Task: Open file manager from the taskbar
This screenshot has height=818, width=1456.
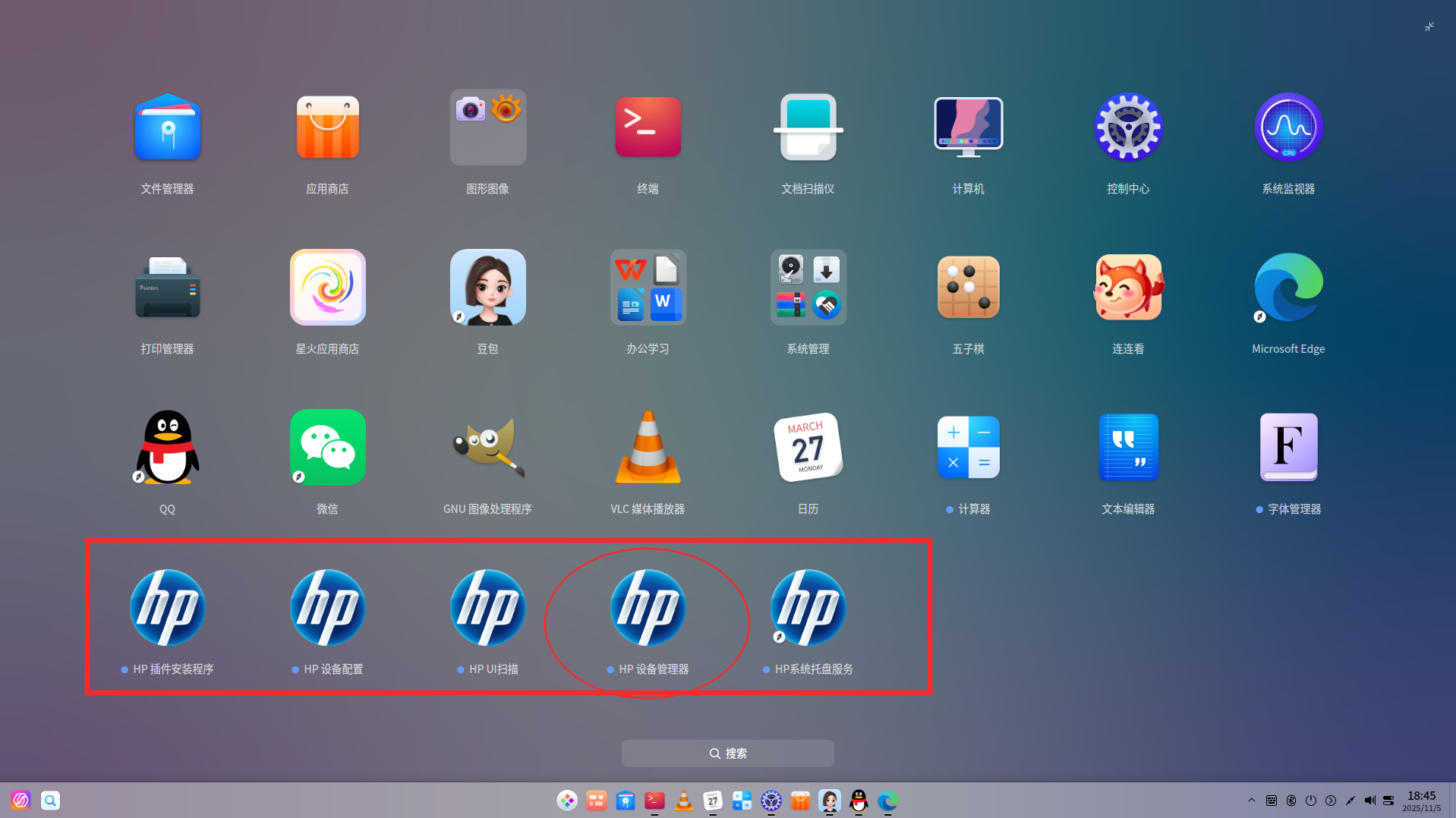Action: 626,801
